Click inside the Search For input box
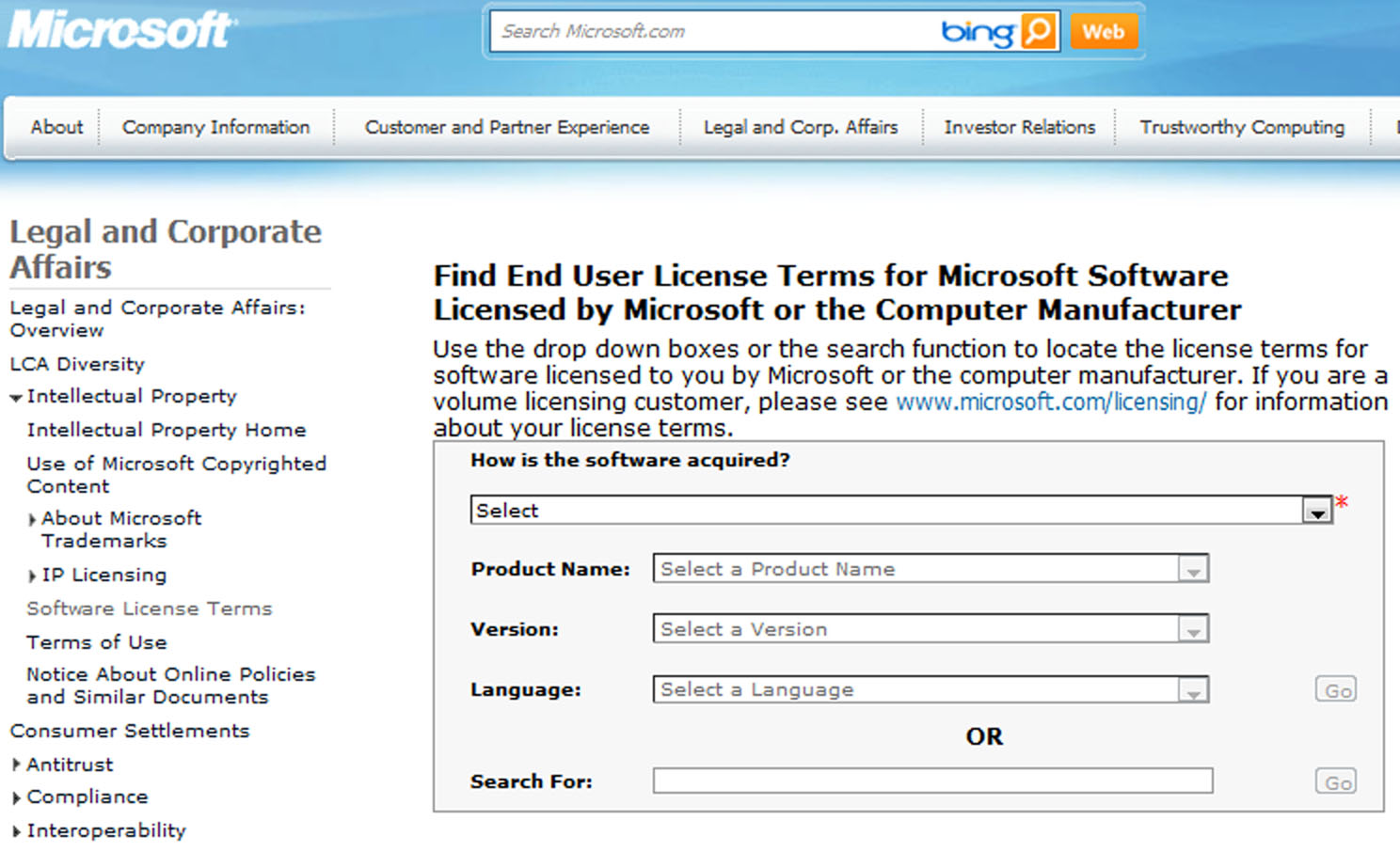 pos(931,781)
